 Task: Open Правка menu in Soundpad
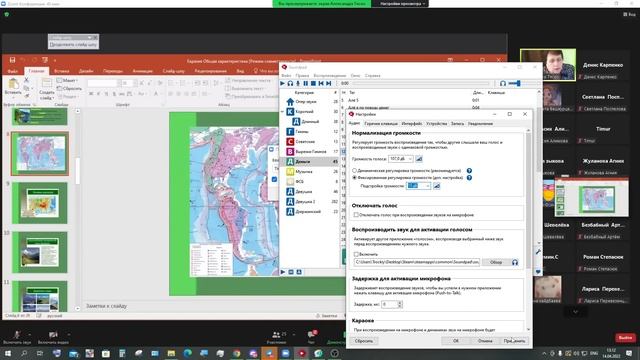[302, 76]
